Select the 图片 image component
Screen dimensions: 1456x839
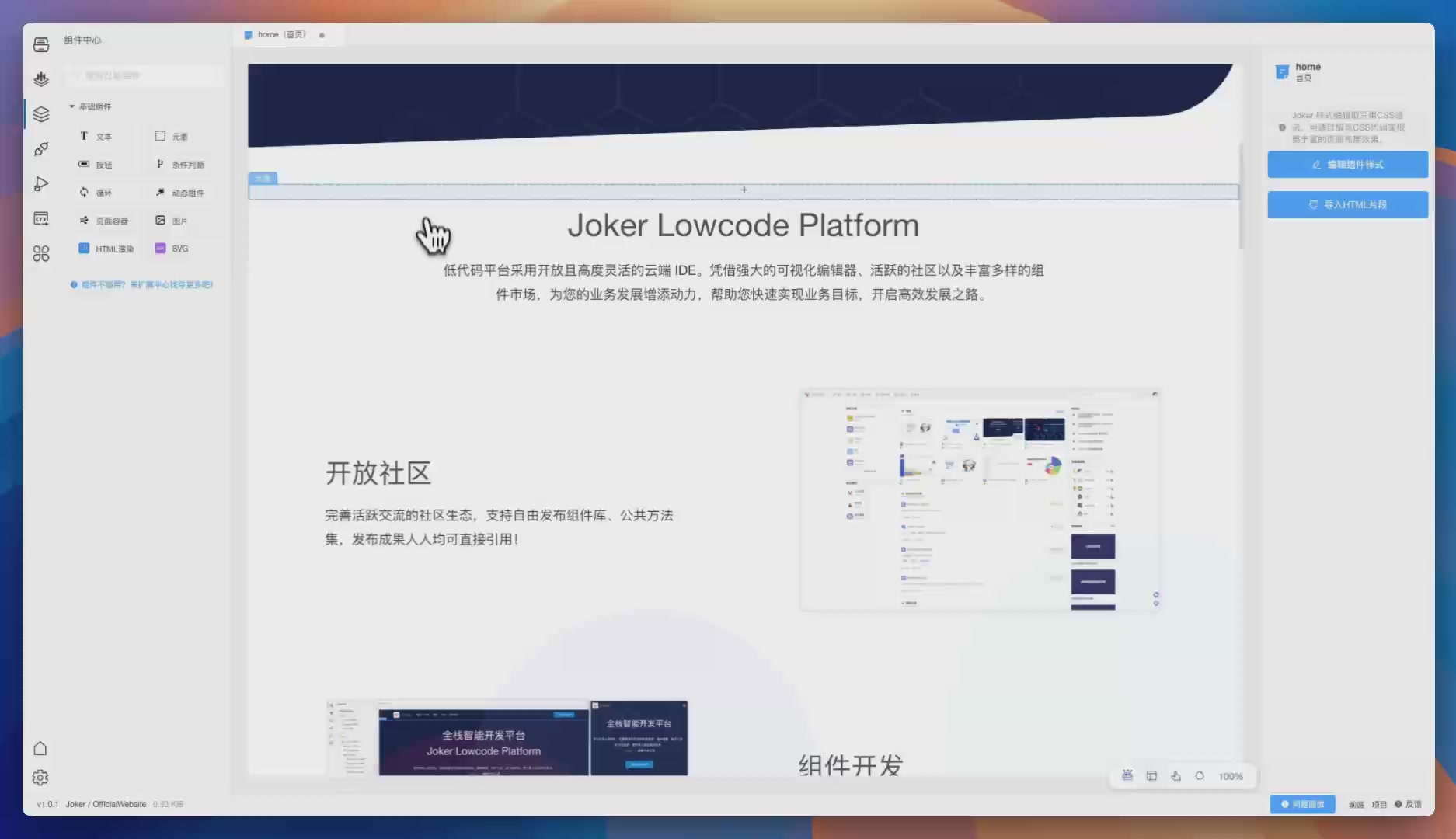pyautogui.click(x=172, y=221)
